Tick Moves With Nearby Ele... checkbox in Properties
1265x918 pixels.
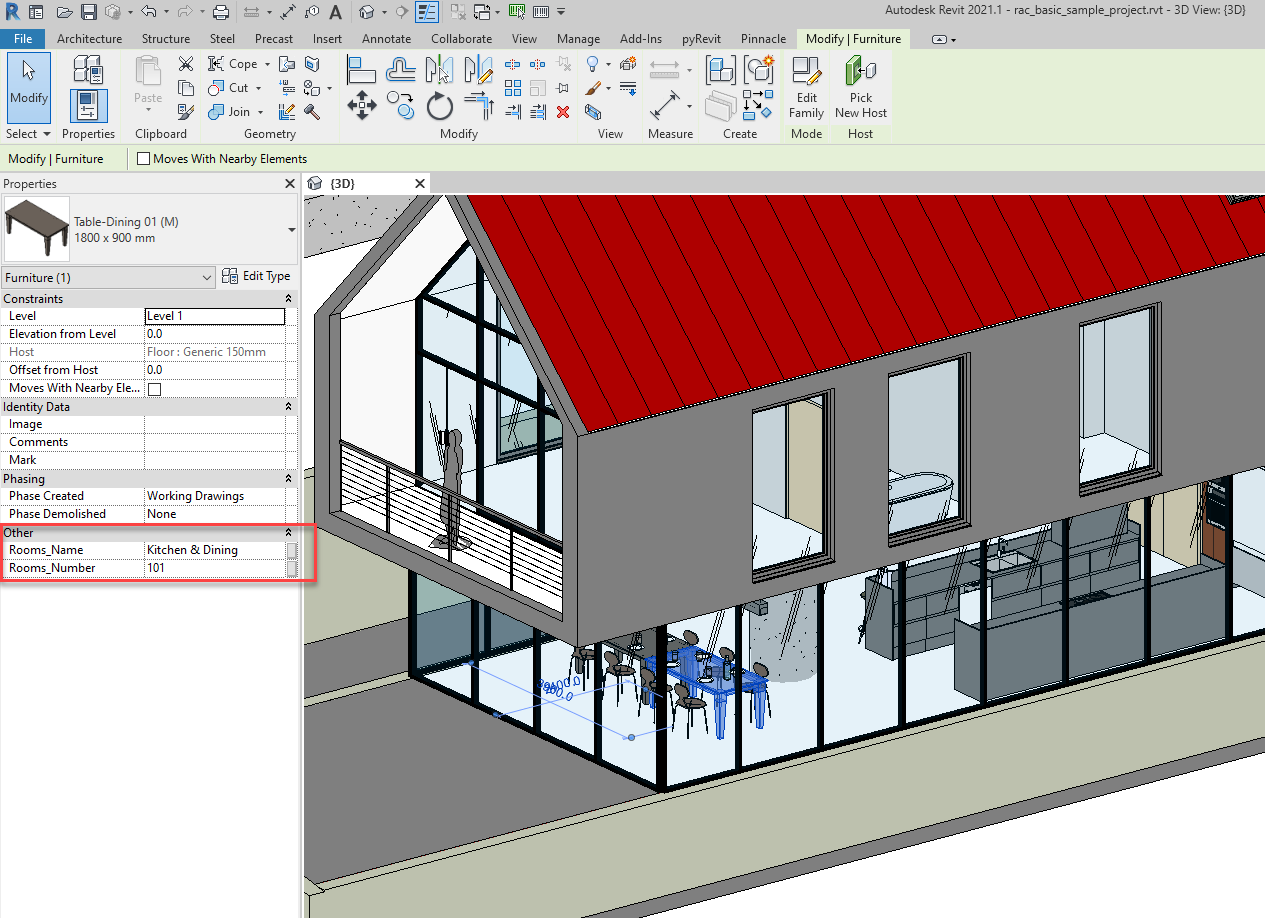pyautogui.click(x=154, y=389)
